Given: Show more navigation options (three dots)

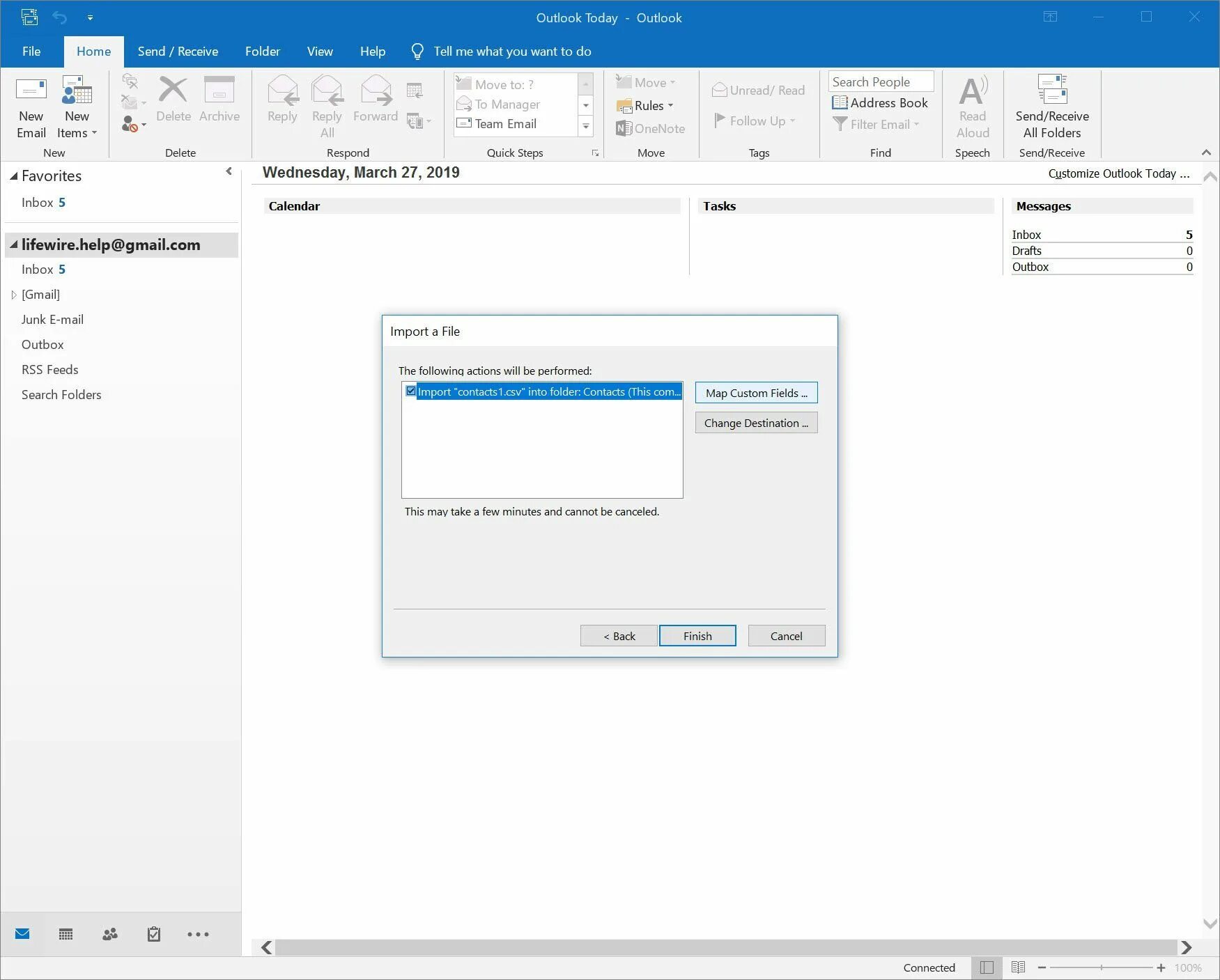Looking at the screenshot, I should click(198, 934).
